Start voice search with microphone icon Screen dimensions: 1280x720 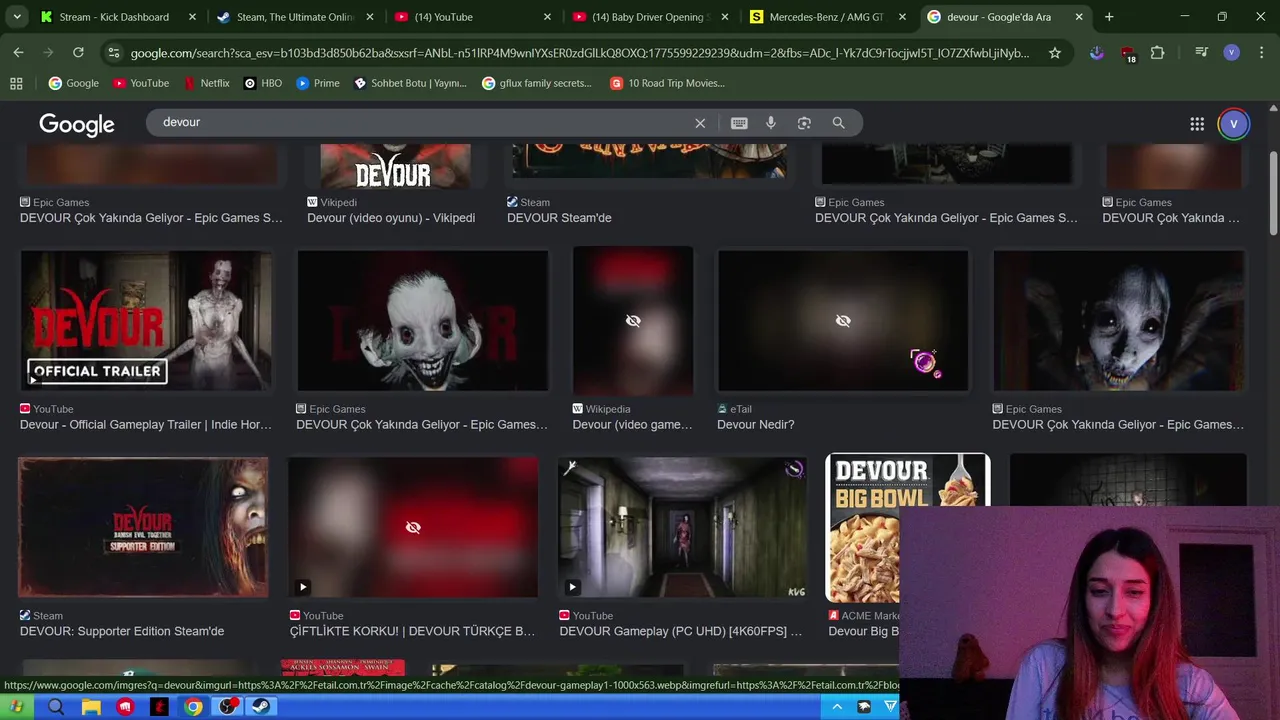[x=771, y=123]
